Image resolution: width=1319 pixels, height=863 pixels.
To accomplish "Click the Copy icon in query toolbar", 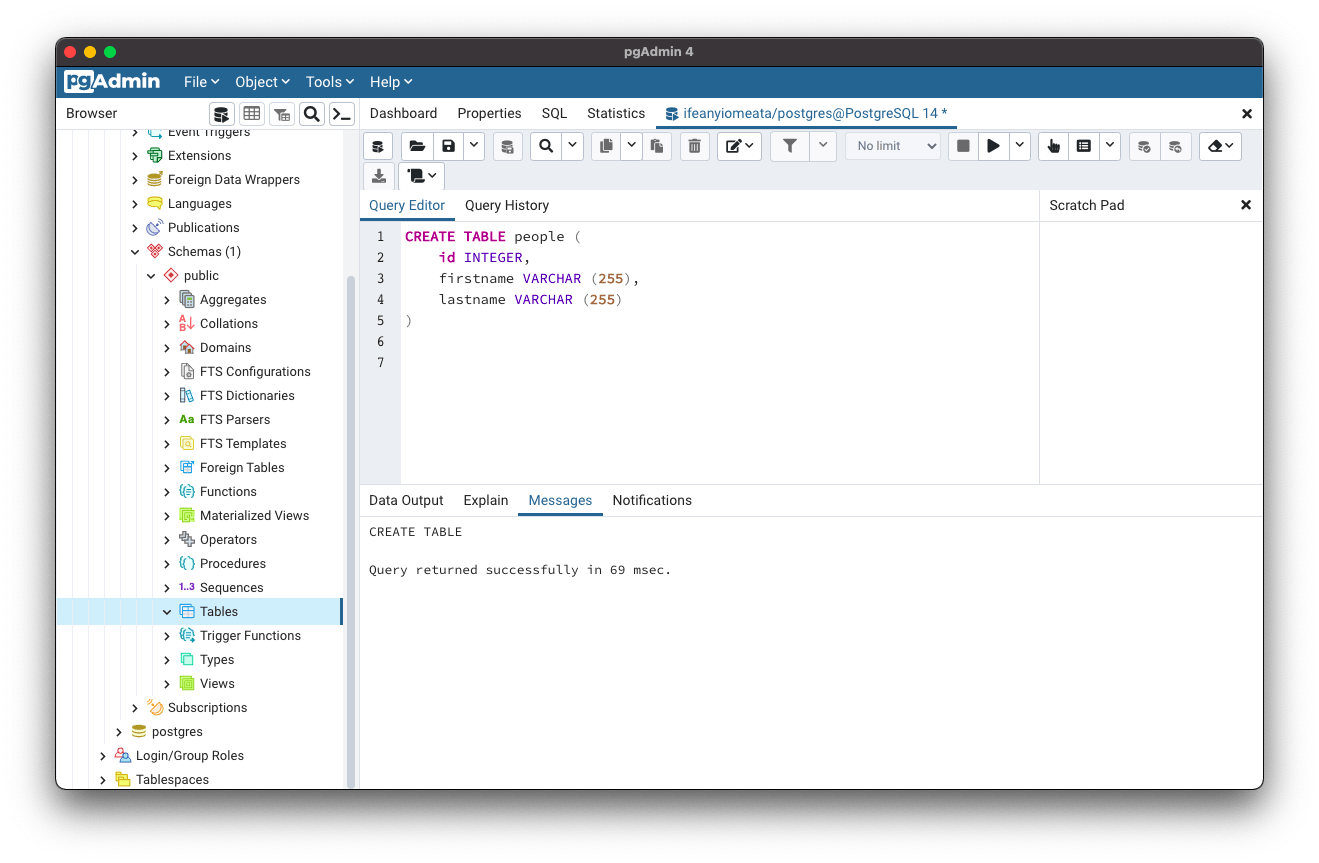I will tap(606, 146).
